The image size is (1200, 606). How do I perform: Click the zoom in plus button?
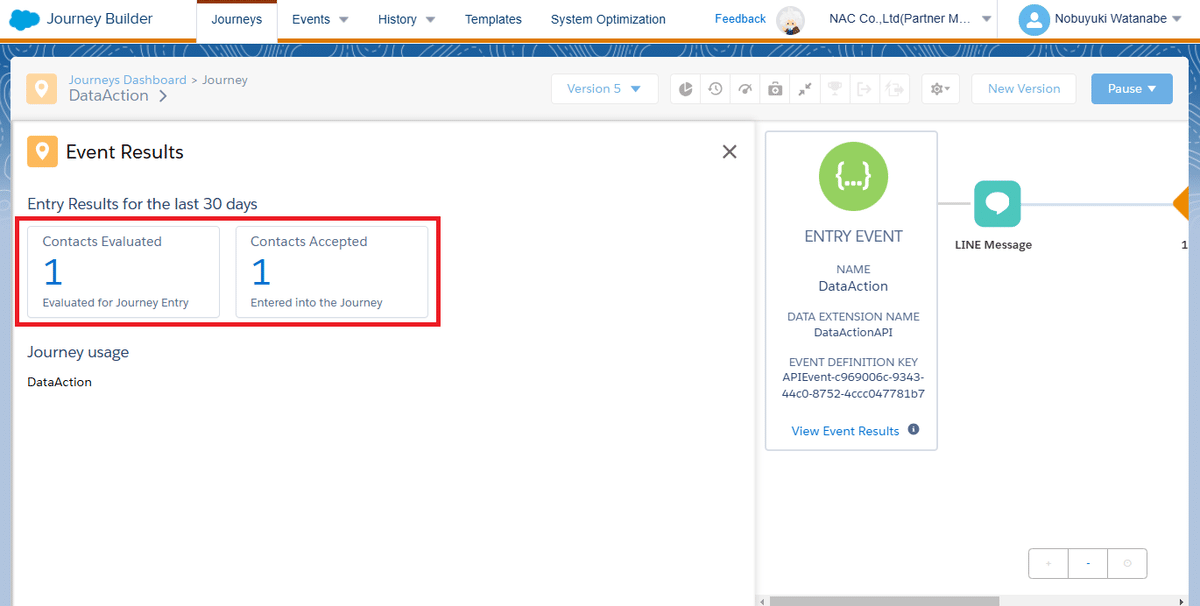[x=1048, y=564]
